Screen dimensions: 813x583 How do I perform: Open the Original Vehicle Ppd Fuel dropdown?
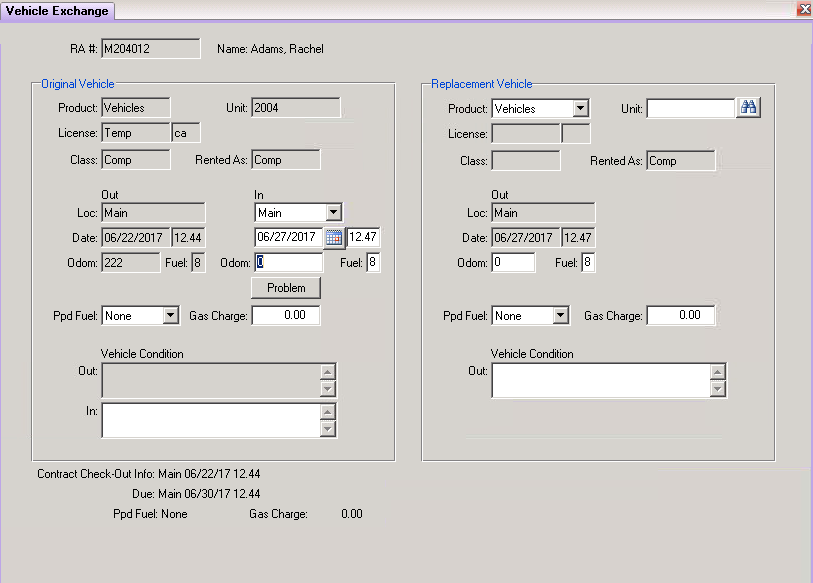pos(171,315)
